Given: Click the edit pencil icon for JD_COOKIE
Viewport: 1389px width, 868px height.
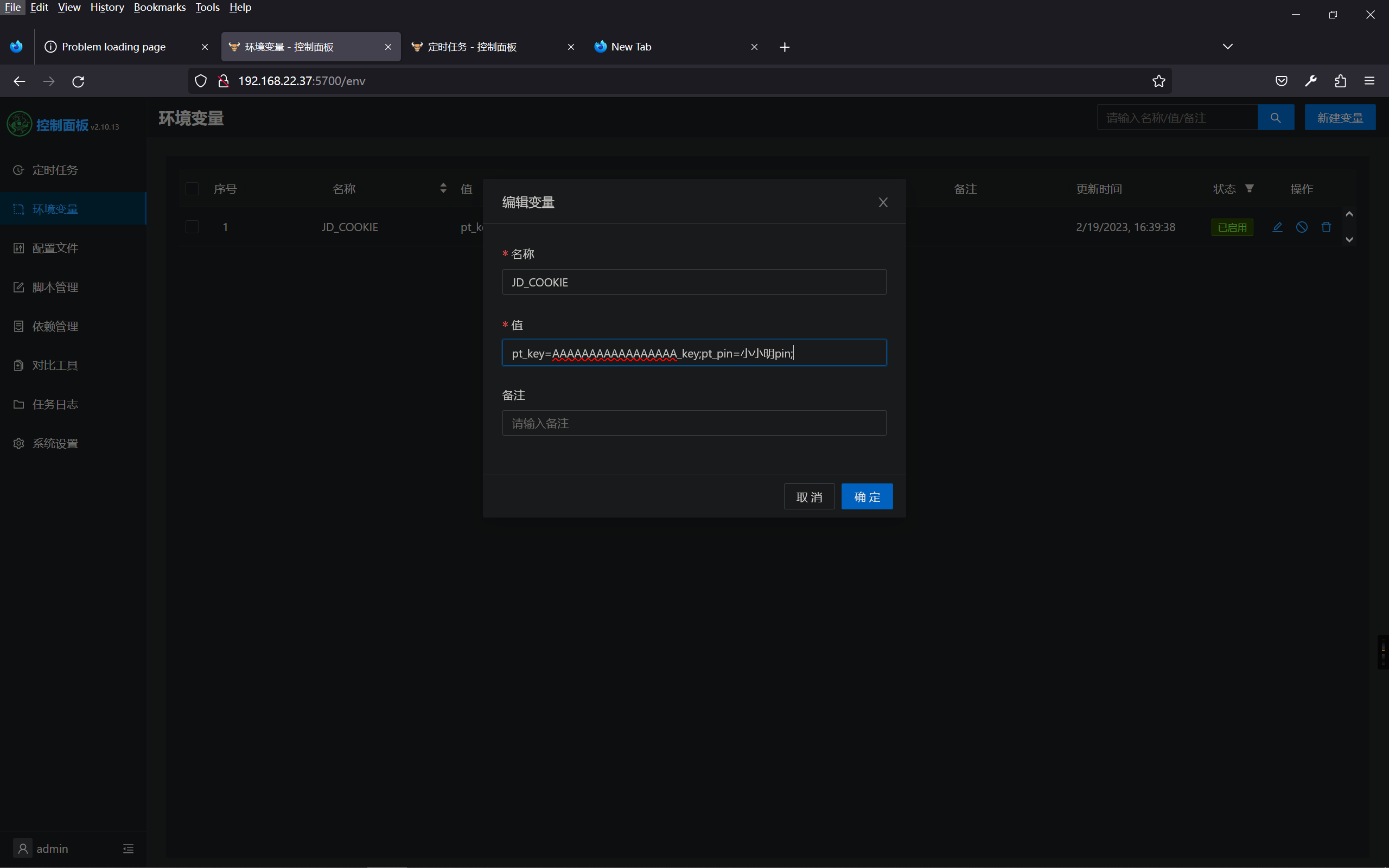Looking at the screenshot, I should (1277, 227).
